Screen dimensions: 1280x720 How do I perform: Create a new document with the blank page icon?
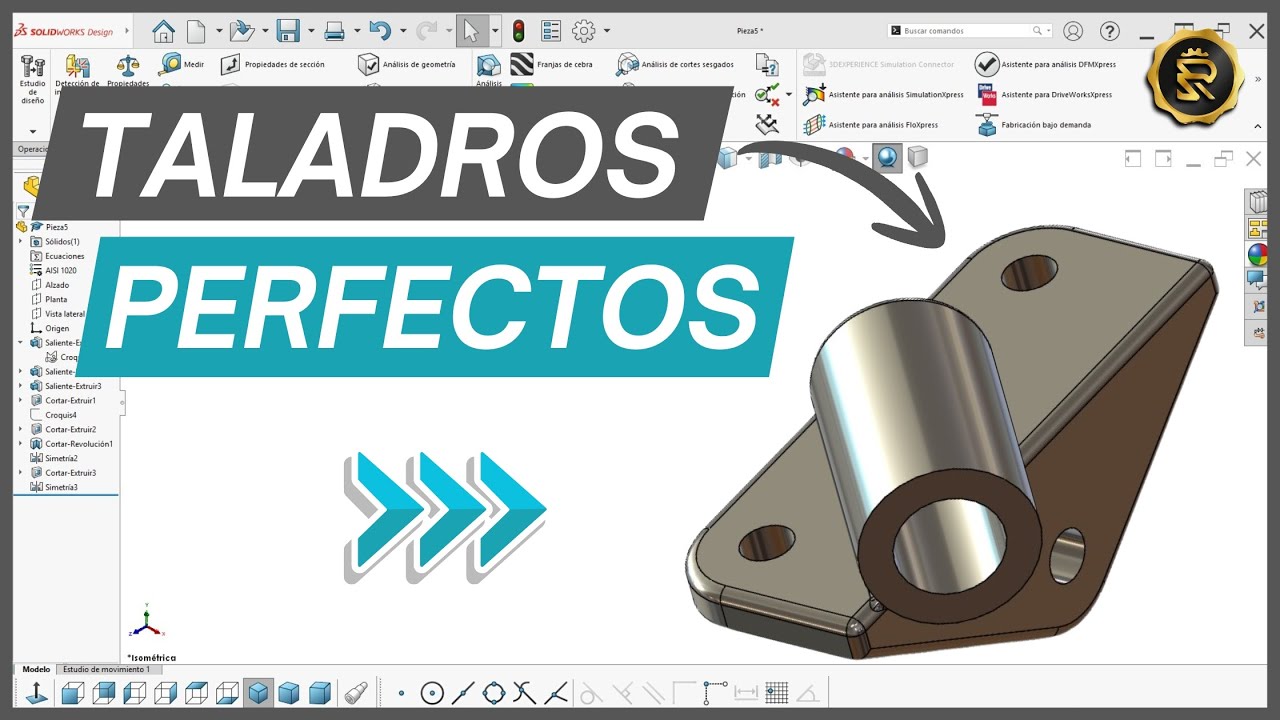196,31
